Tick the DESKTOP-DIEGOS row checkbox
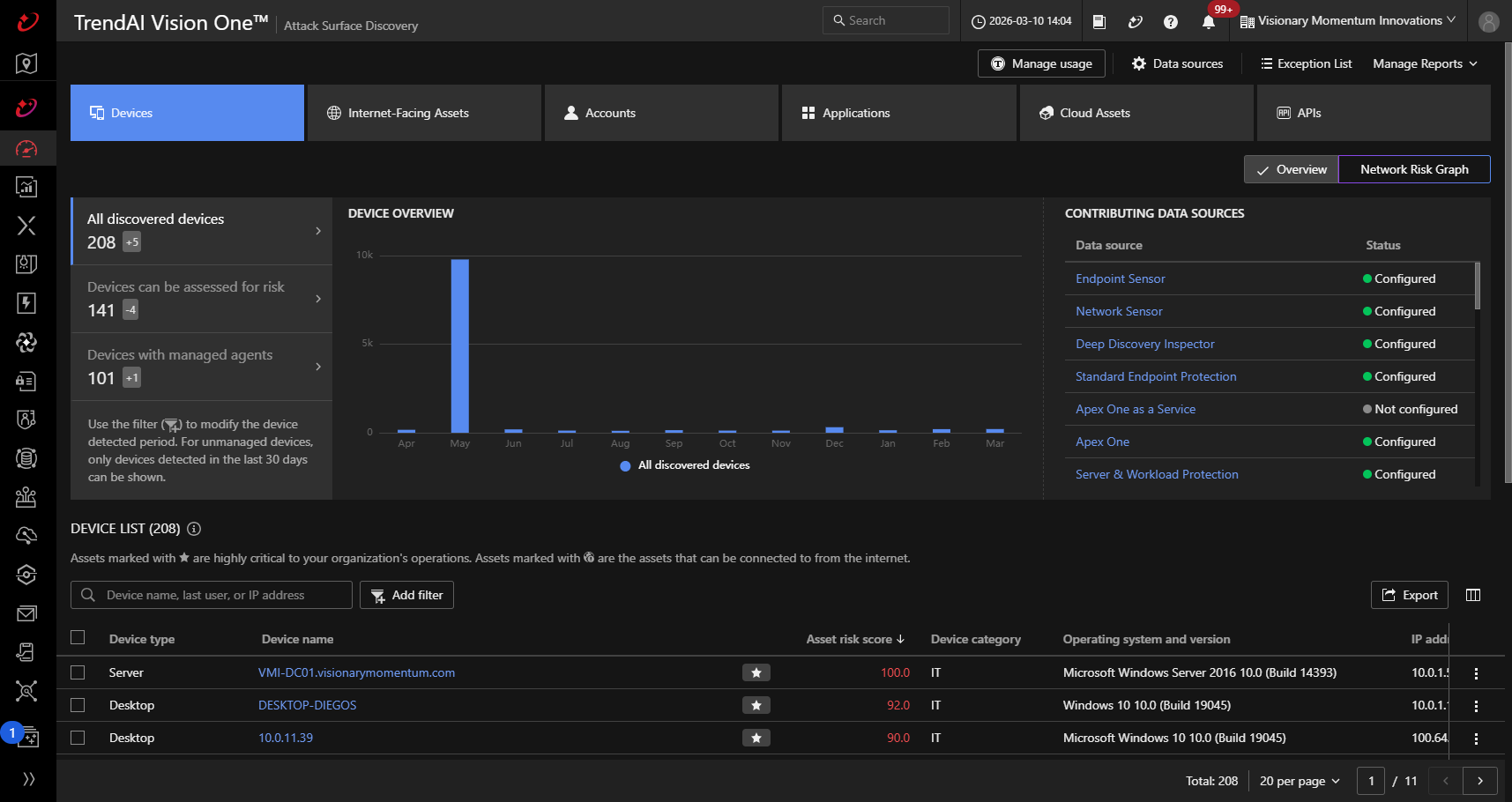Screen dimensions: 1512x802 click(78, 705)
